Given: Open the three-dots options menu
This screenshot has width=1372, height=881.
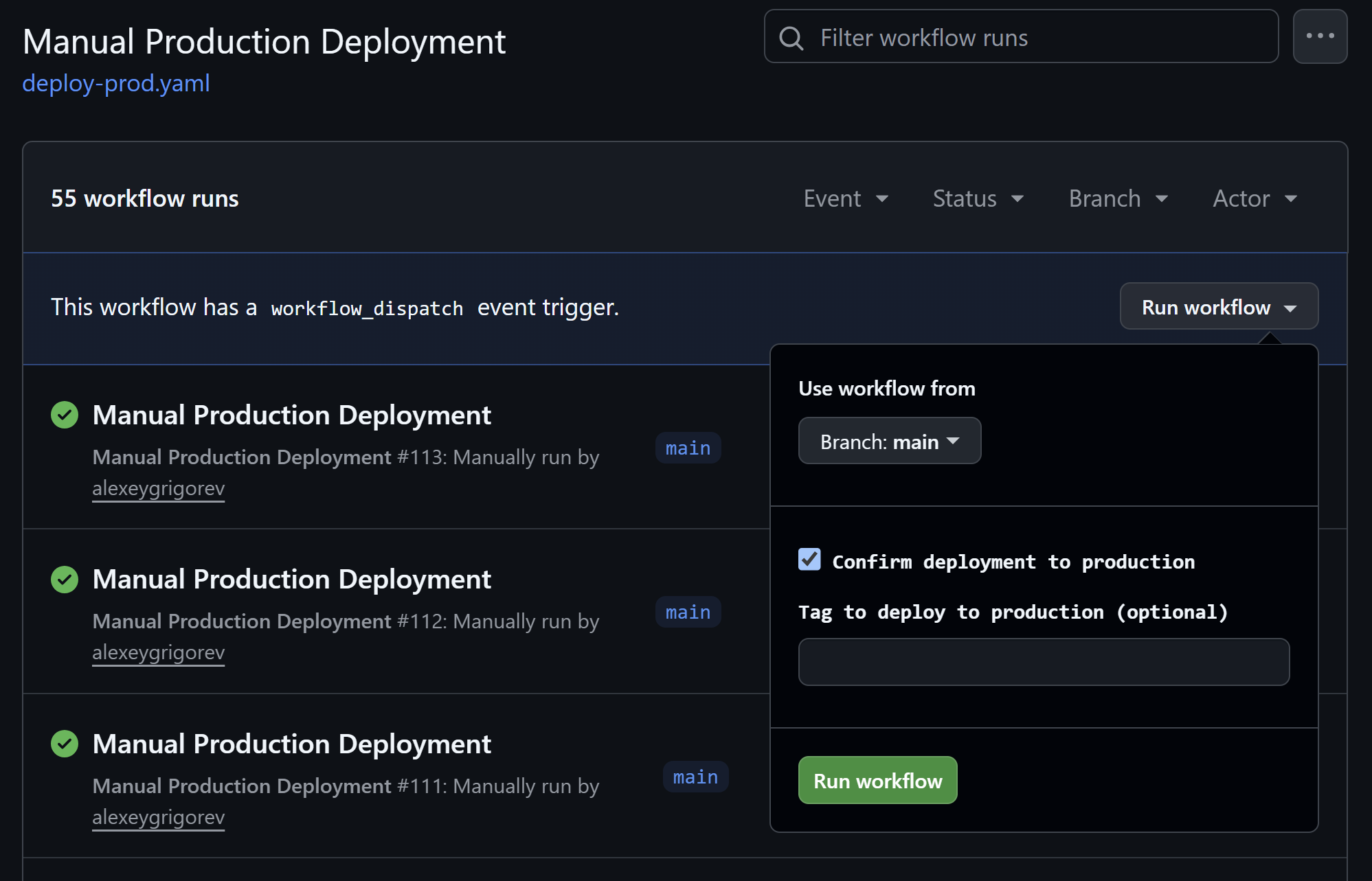Looking at the screenshot, I should click(x=1320, y=36).
